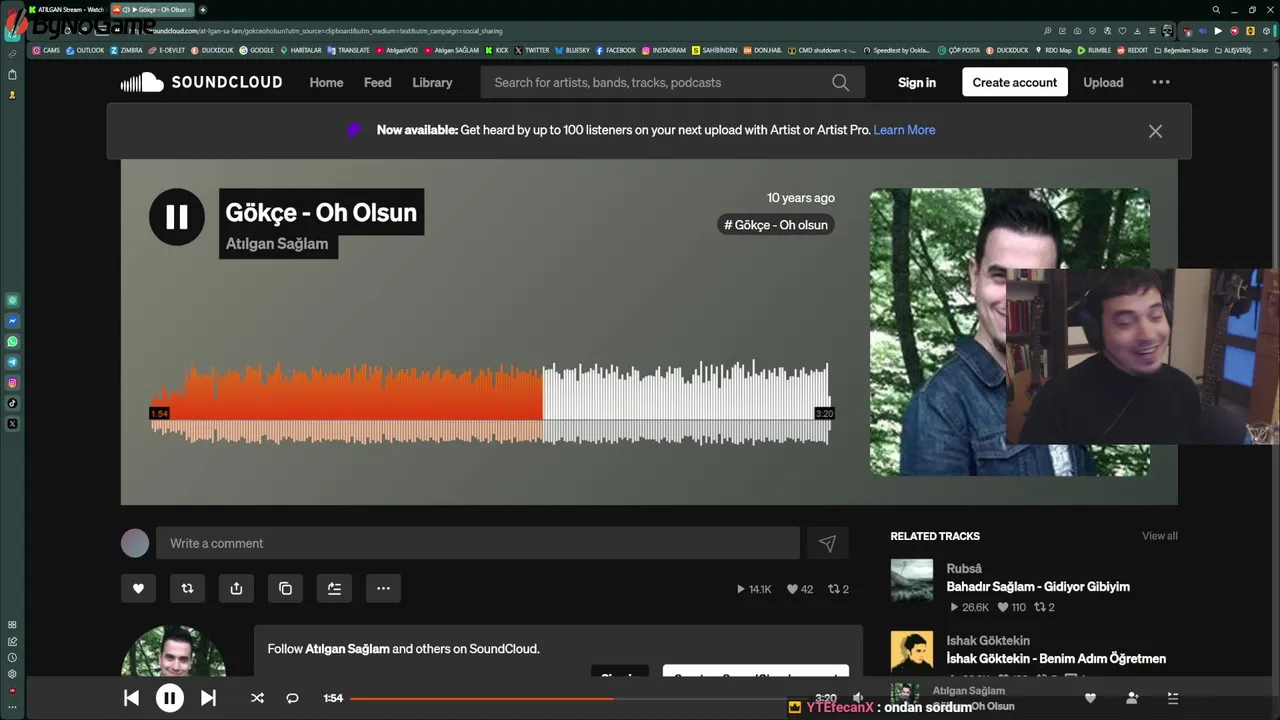1280x720 pixels.
Task: Repost the track using the repost icon
Action: click(187, 589)
